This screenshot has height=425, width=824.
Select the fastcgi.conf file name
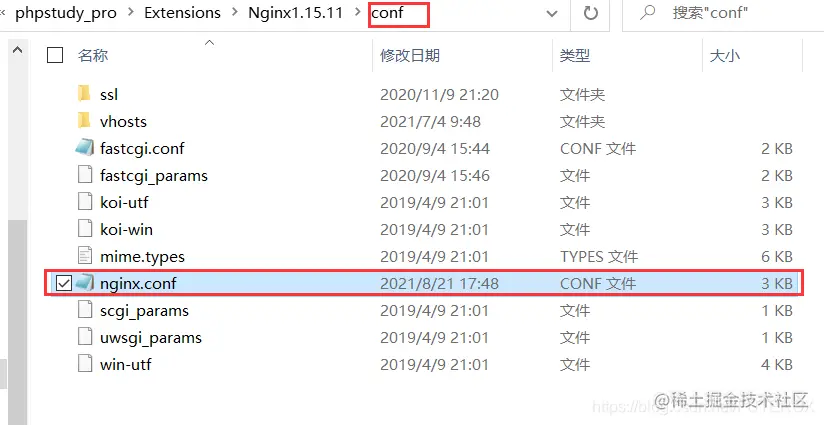142,149
